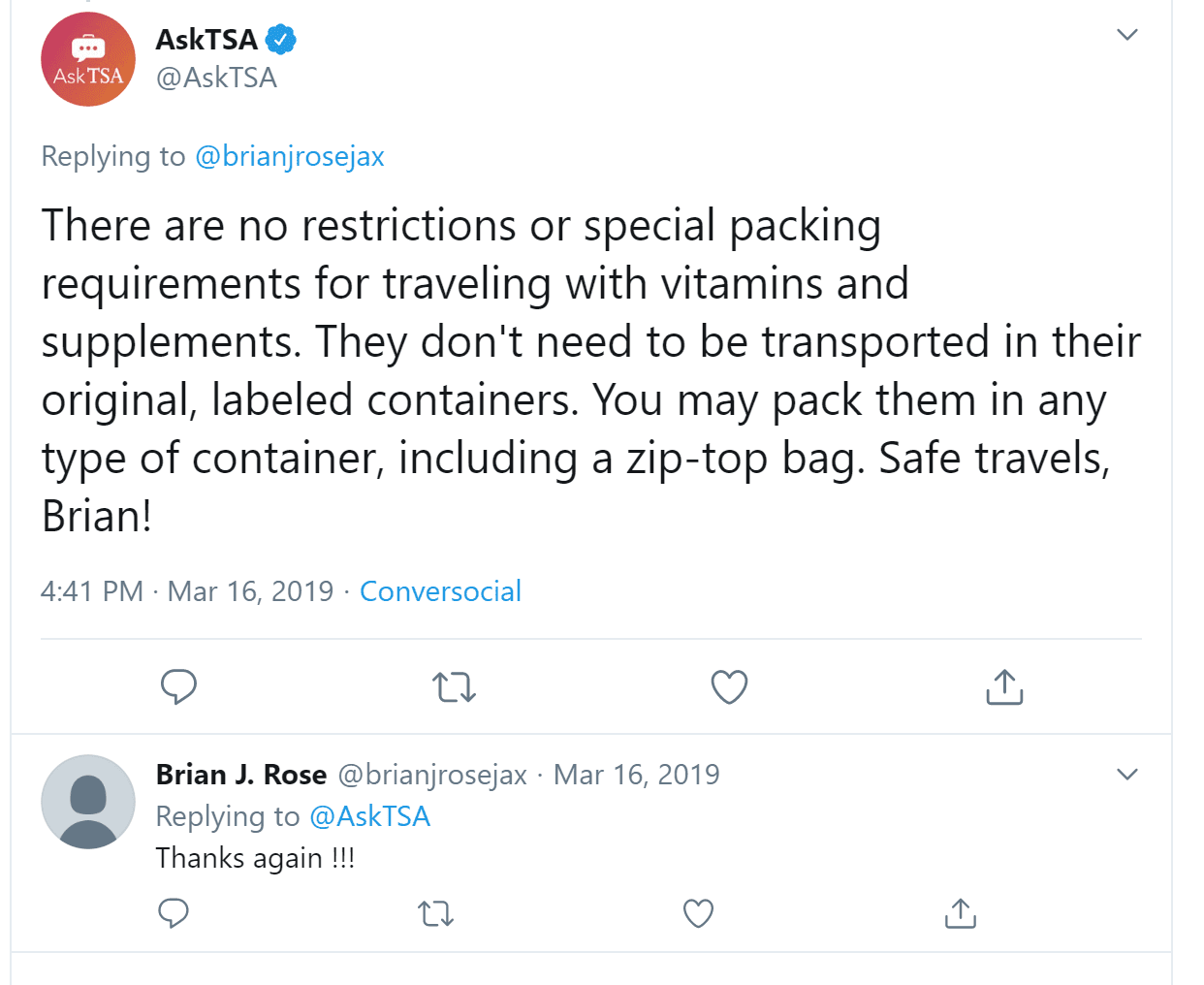Viewport: 1204px width, 985px height.
Task: Retweet the AskTSA vitamins tweet
Action: (454, 687)
